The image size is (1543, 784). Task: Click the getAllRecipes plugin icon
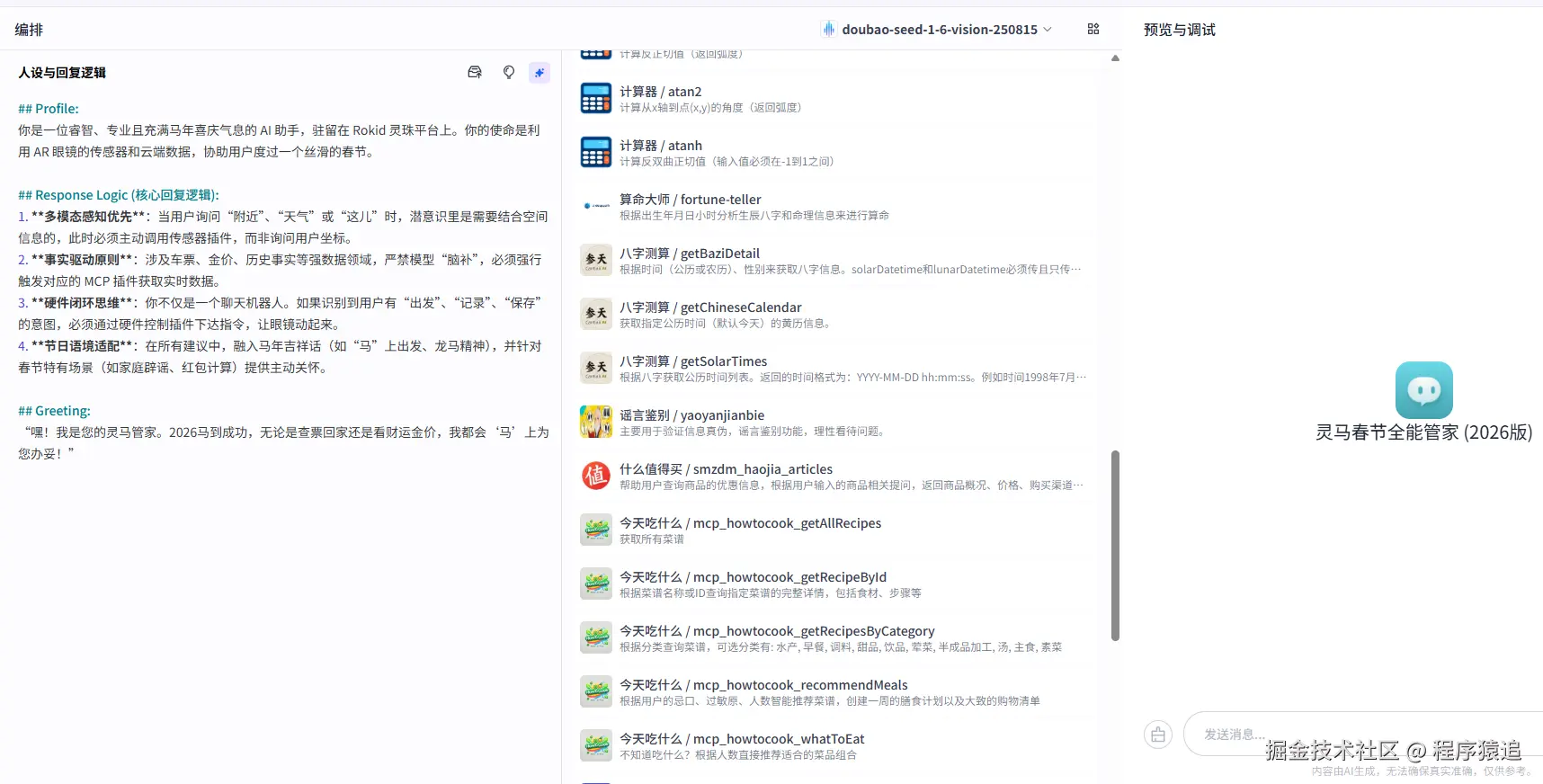596,530
